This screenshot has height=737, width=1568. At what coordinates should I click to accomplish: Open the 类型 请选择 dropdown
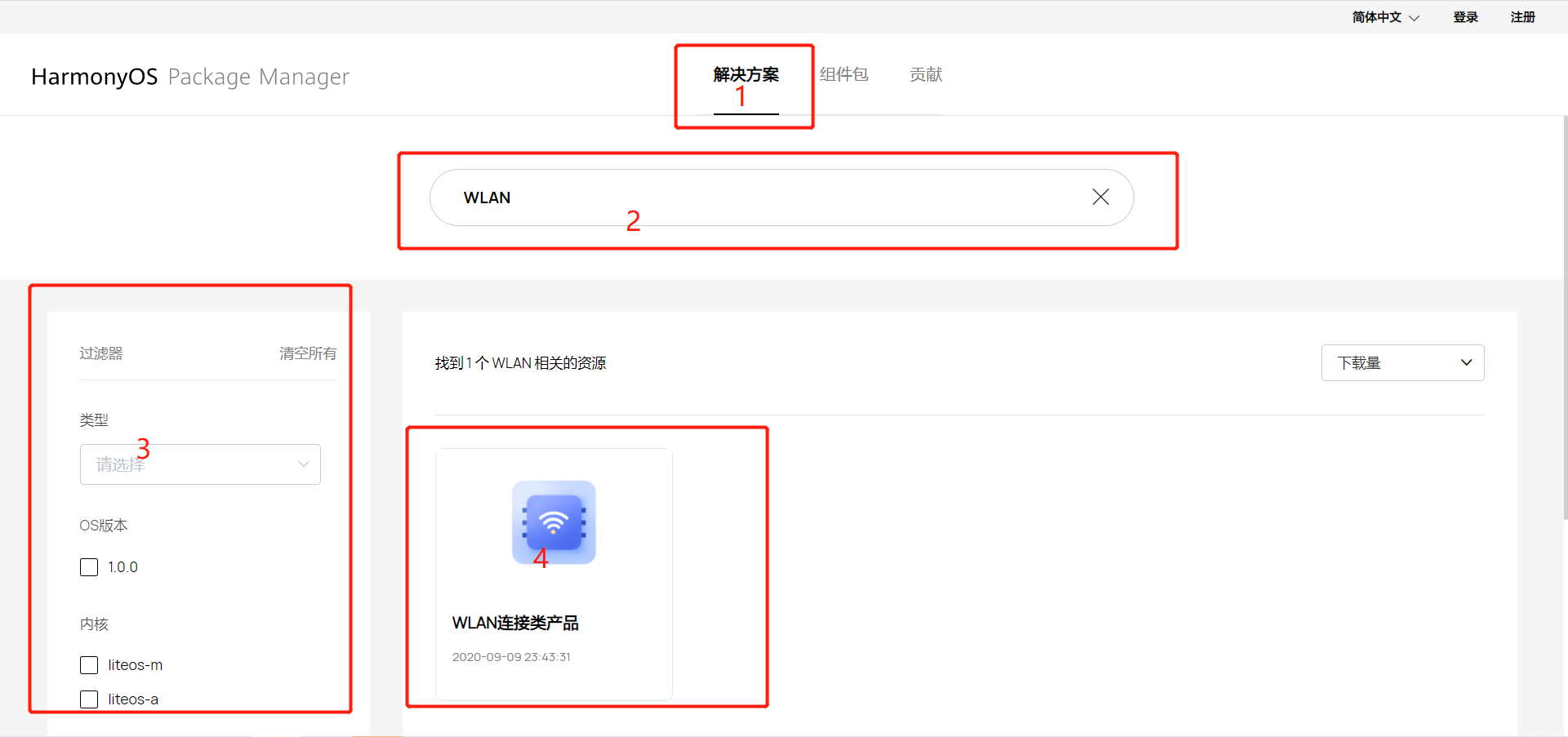[x=200, y=464]
